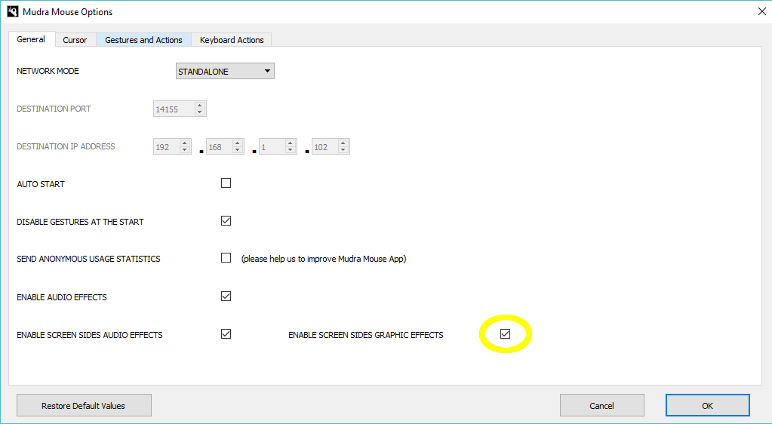The image size is (772, 424).
Task: Open the Gestures and Actions tab
Action: pyautogui.click(x=144, y=40)
